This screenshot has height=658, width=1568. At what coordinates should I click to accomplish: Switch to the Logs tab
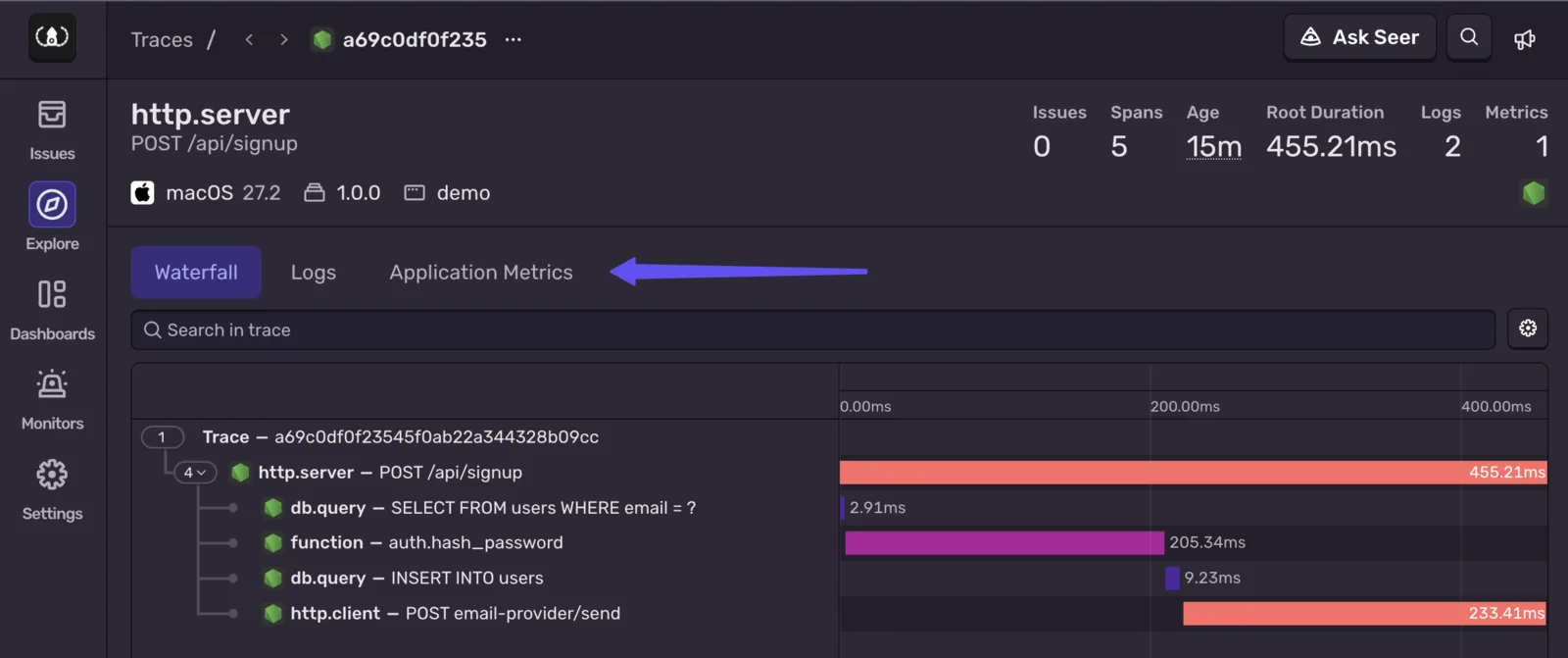pos(314,272)
